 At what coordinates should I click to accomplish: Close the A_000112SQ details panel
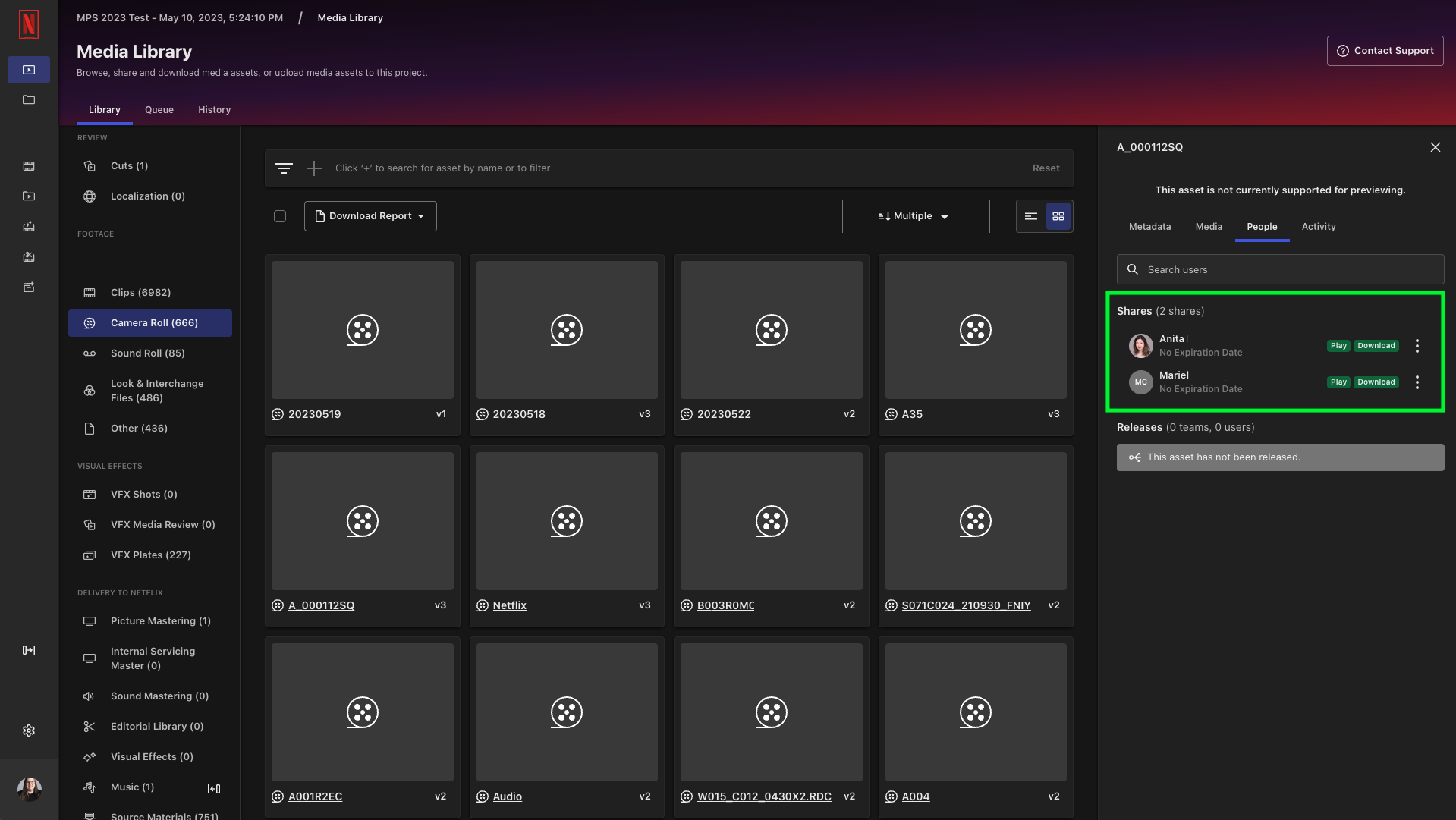1436,147
